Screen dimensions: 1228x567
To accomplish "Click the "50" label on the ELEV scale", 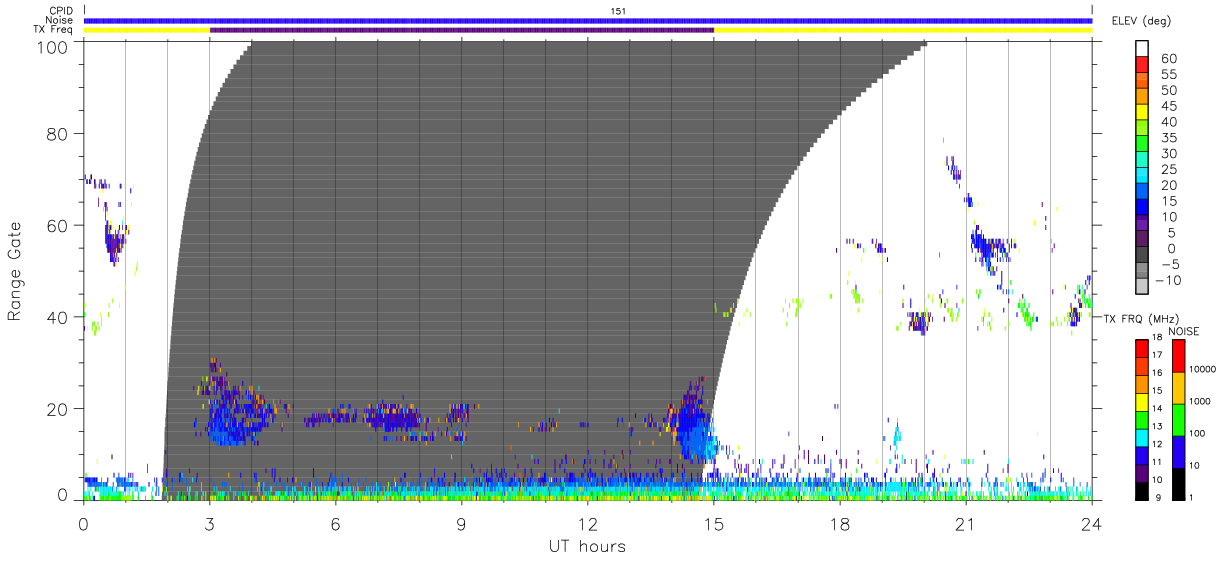I will [x=1168, y=90].
